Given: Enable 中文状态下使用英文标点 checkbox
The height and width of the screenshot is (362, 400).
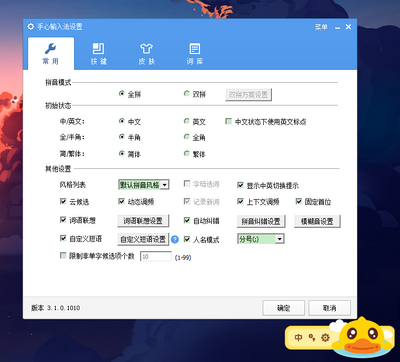Looking at the screenshot, I should tap(229, 121).
